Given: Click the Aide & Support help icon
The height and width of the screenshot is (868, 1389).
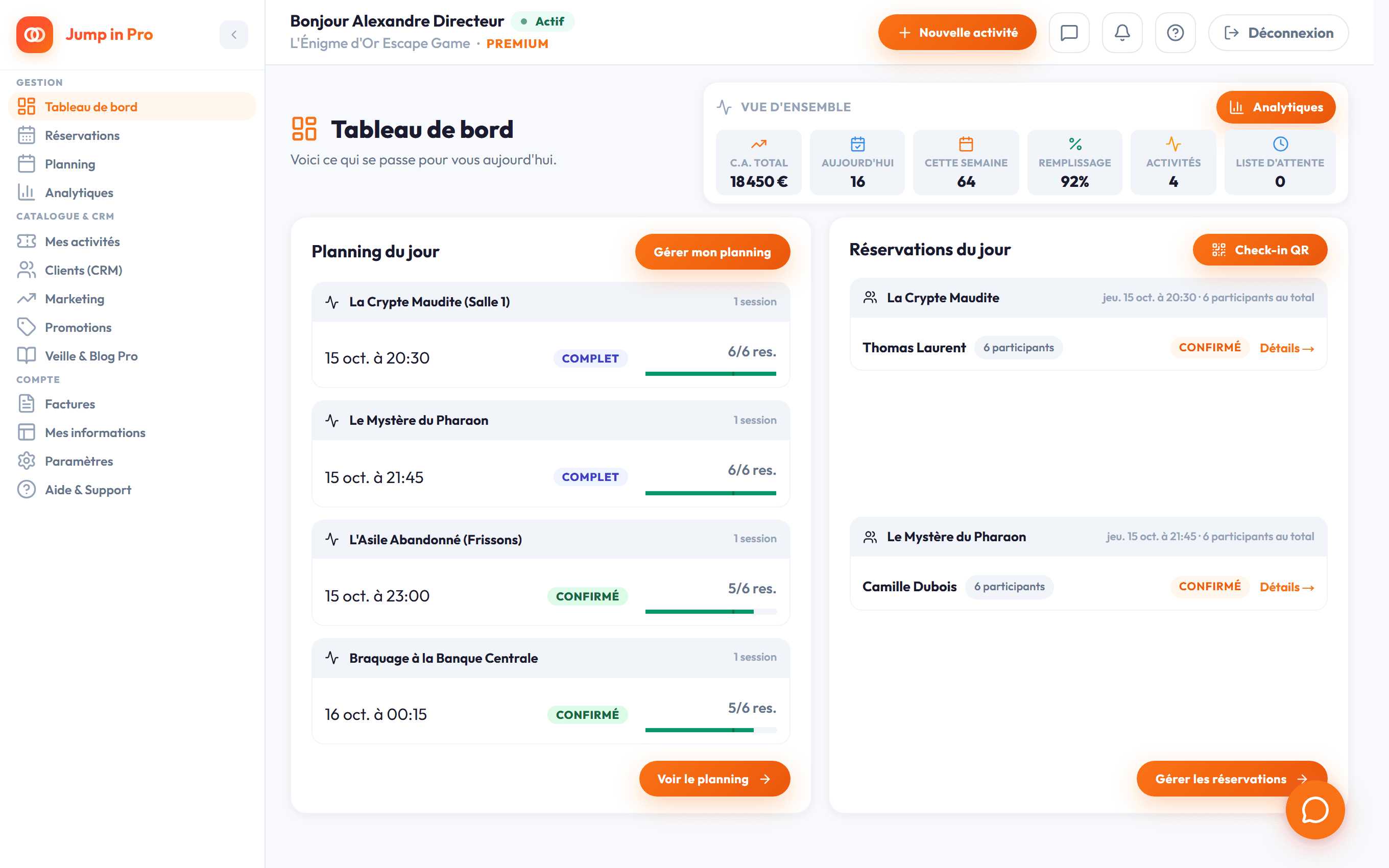Looking at the screenshot, I should click(x=27, y=490).
